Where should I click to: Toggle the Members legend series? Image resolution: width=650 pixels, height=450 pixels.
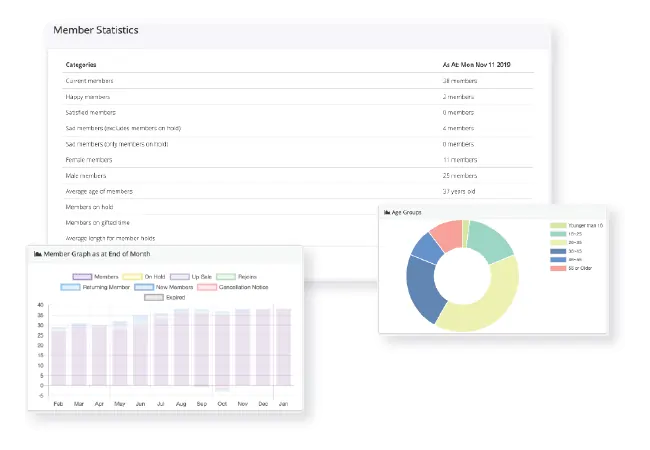tap(82, 276)
